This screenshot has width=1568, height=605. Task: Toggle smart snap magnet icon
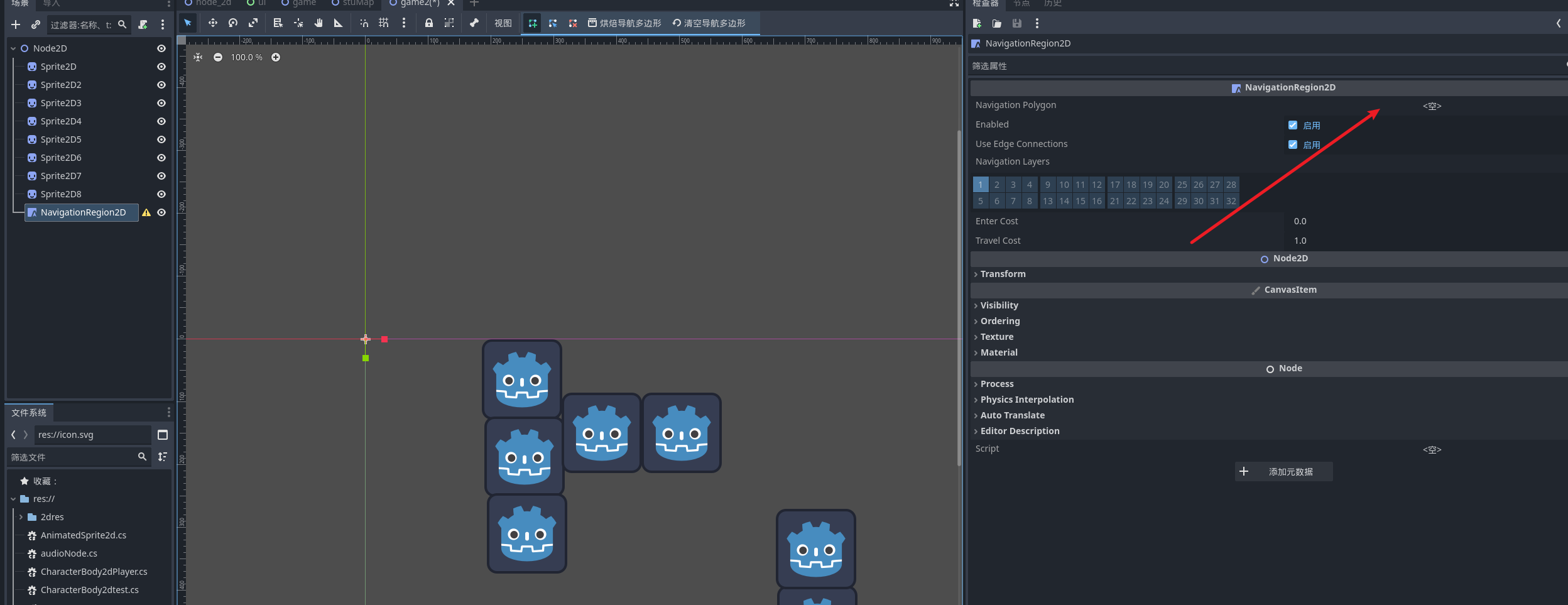coord(364,23)
